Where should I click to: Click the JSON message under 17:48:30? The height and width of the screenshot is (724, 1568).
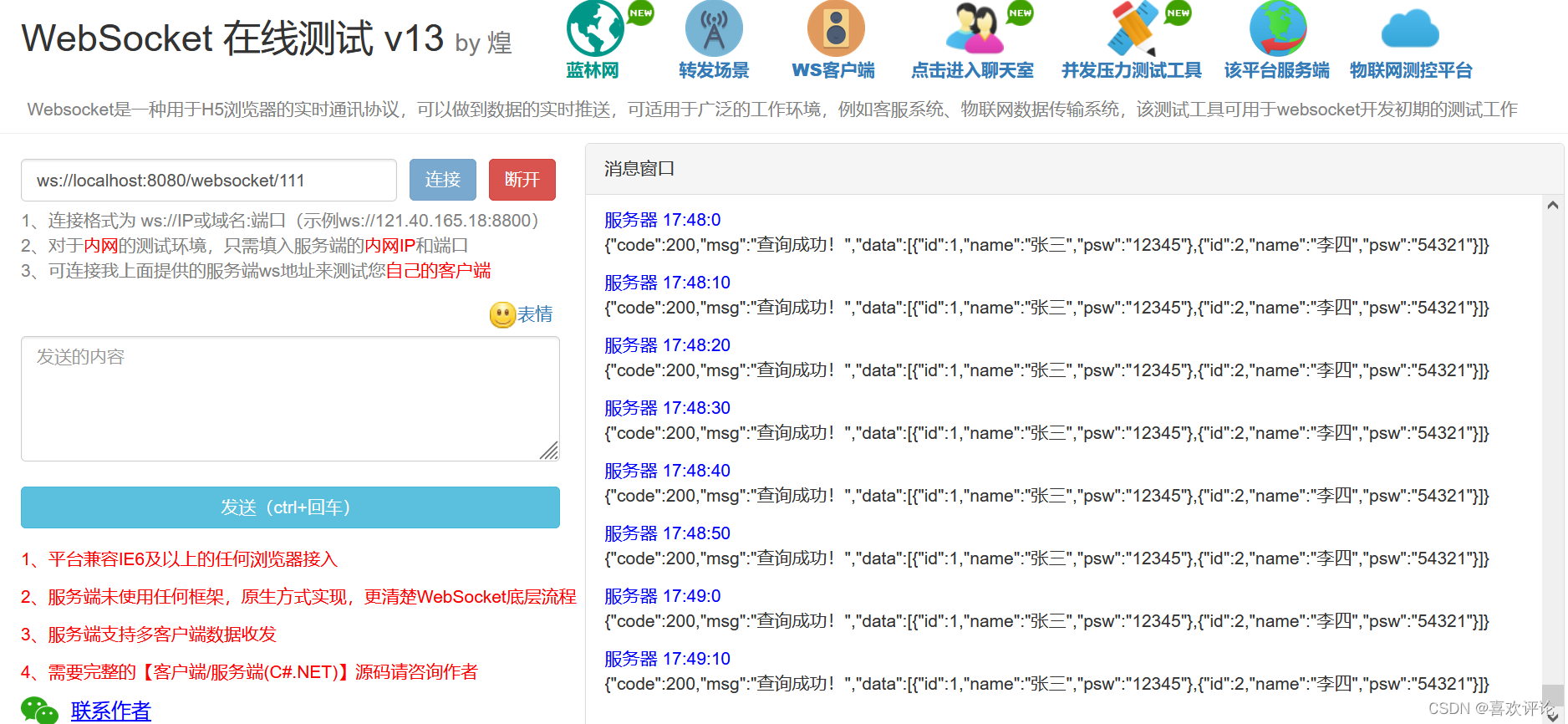tap(1046, 433)
